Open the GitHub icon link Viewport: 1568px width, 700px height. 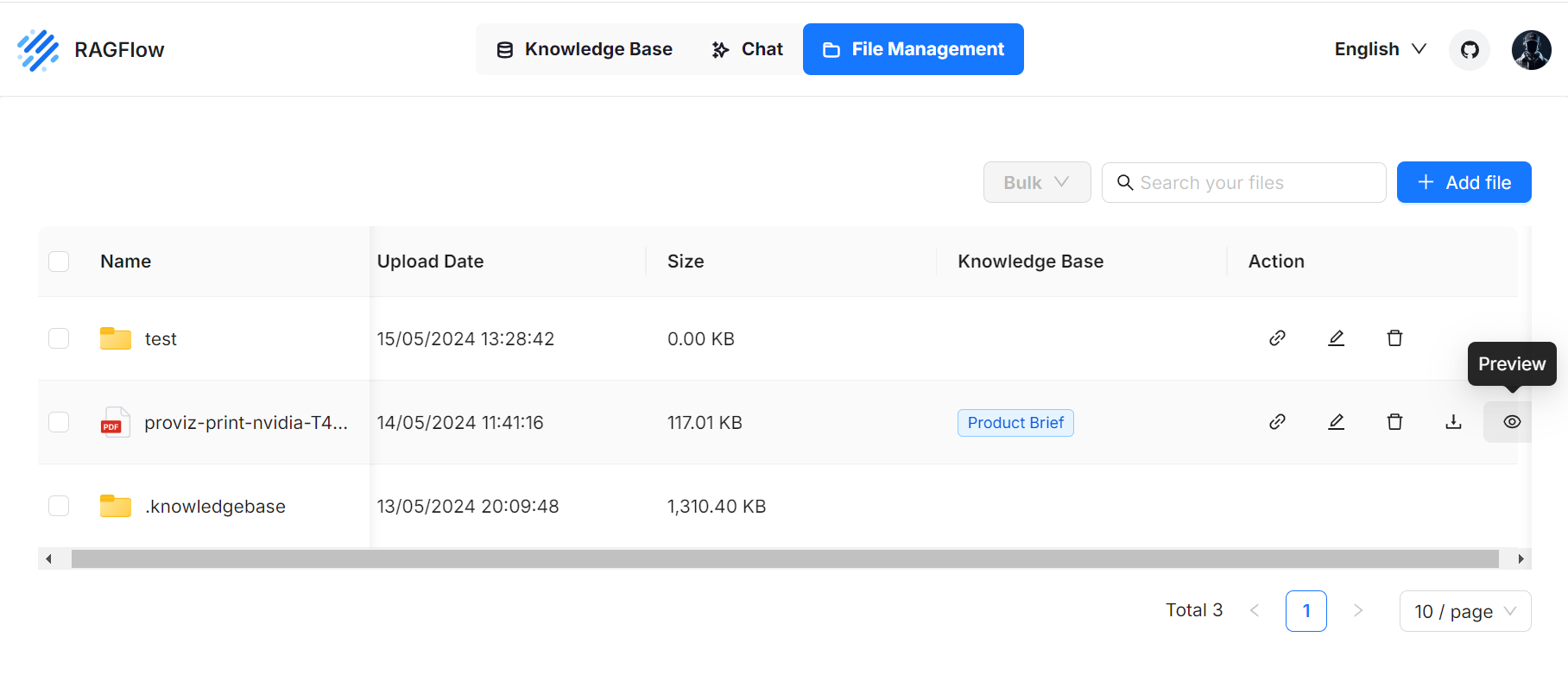[1470, 50]
